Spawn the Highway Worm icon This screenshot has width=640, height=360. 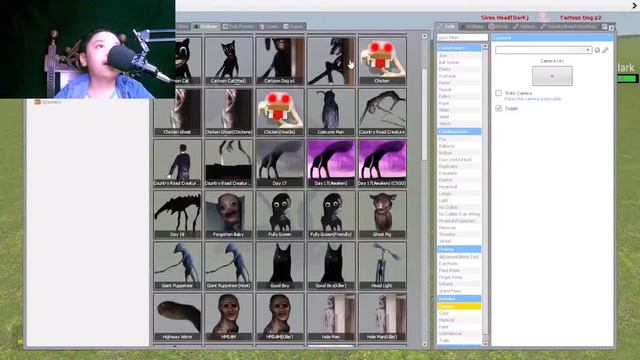tap(177, 317)
